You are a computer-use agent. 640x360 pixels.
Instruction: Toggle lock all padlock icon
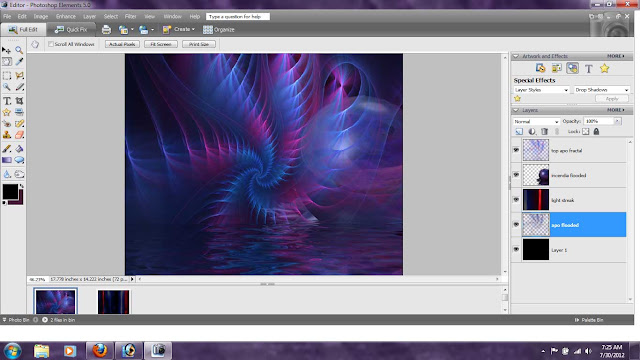(x=596, y=131)
